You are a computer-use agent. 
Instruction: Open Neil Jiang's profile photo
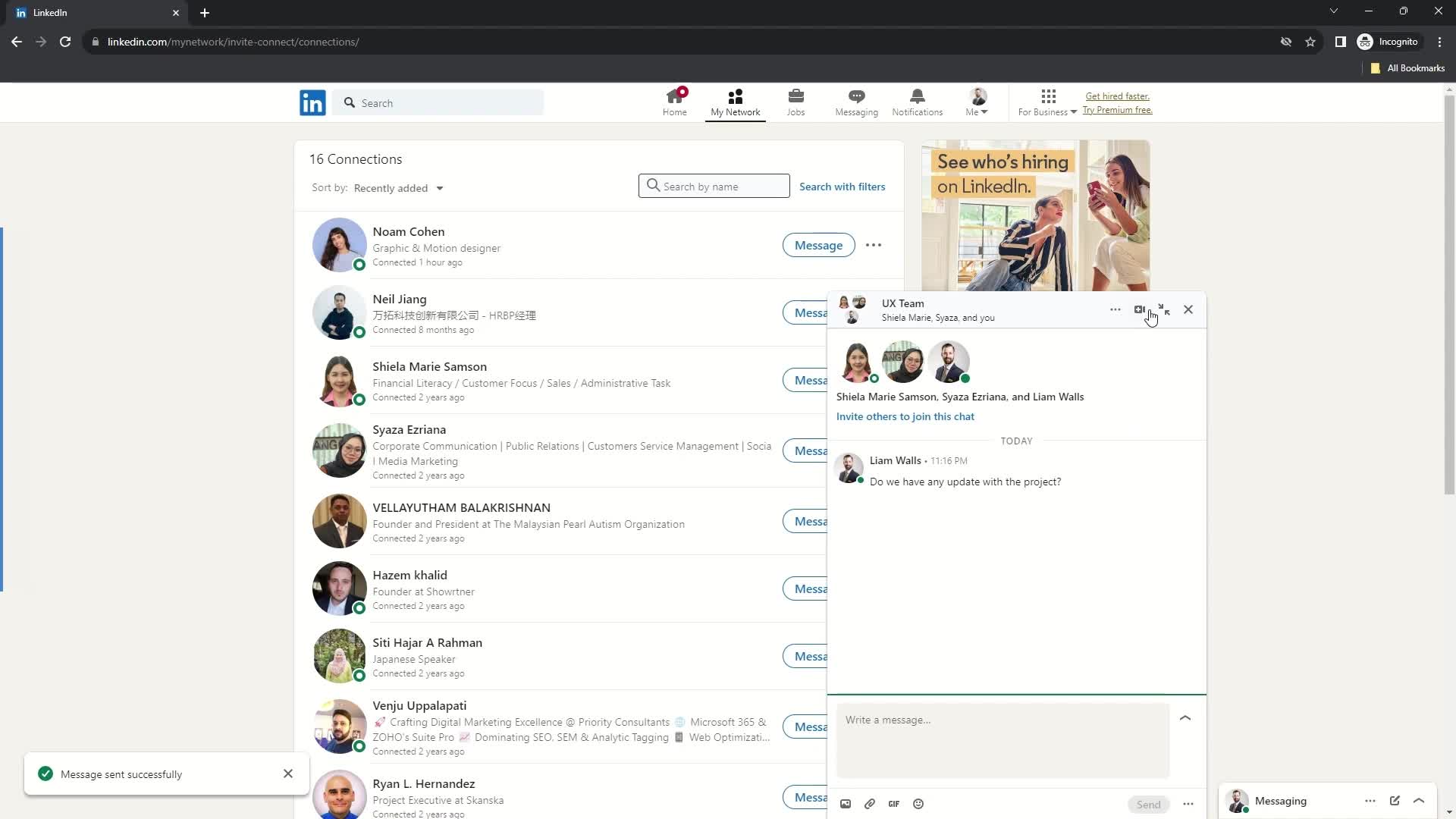[x=339, y=312]
